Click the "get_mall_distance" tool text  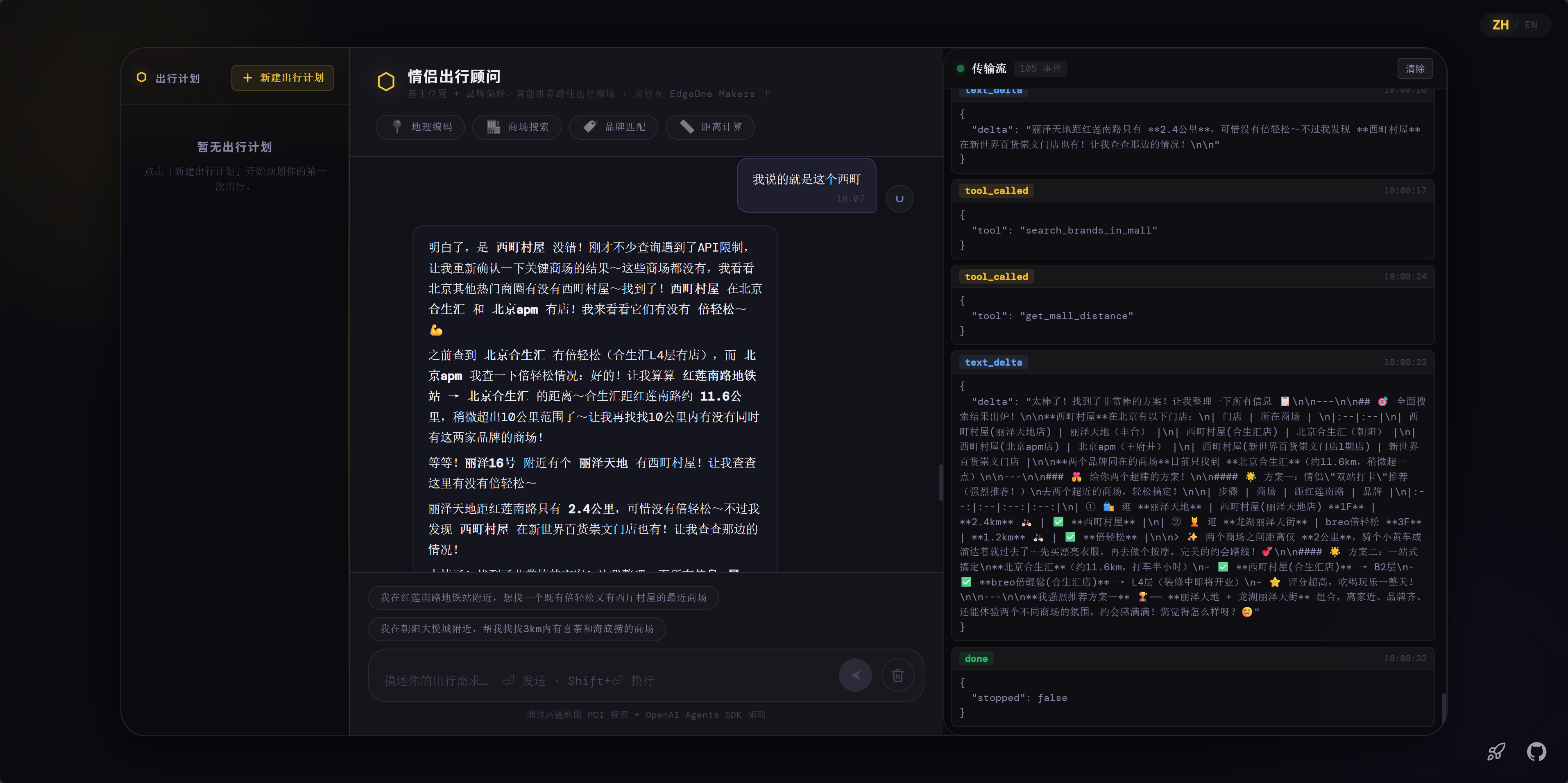pyautogui.click(x=1076, y=316)
